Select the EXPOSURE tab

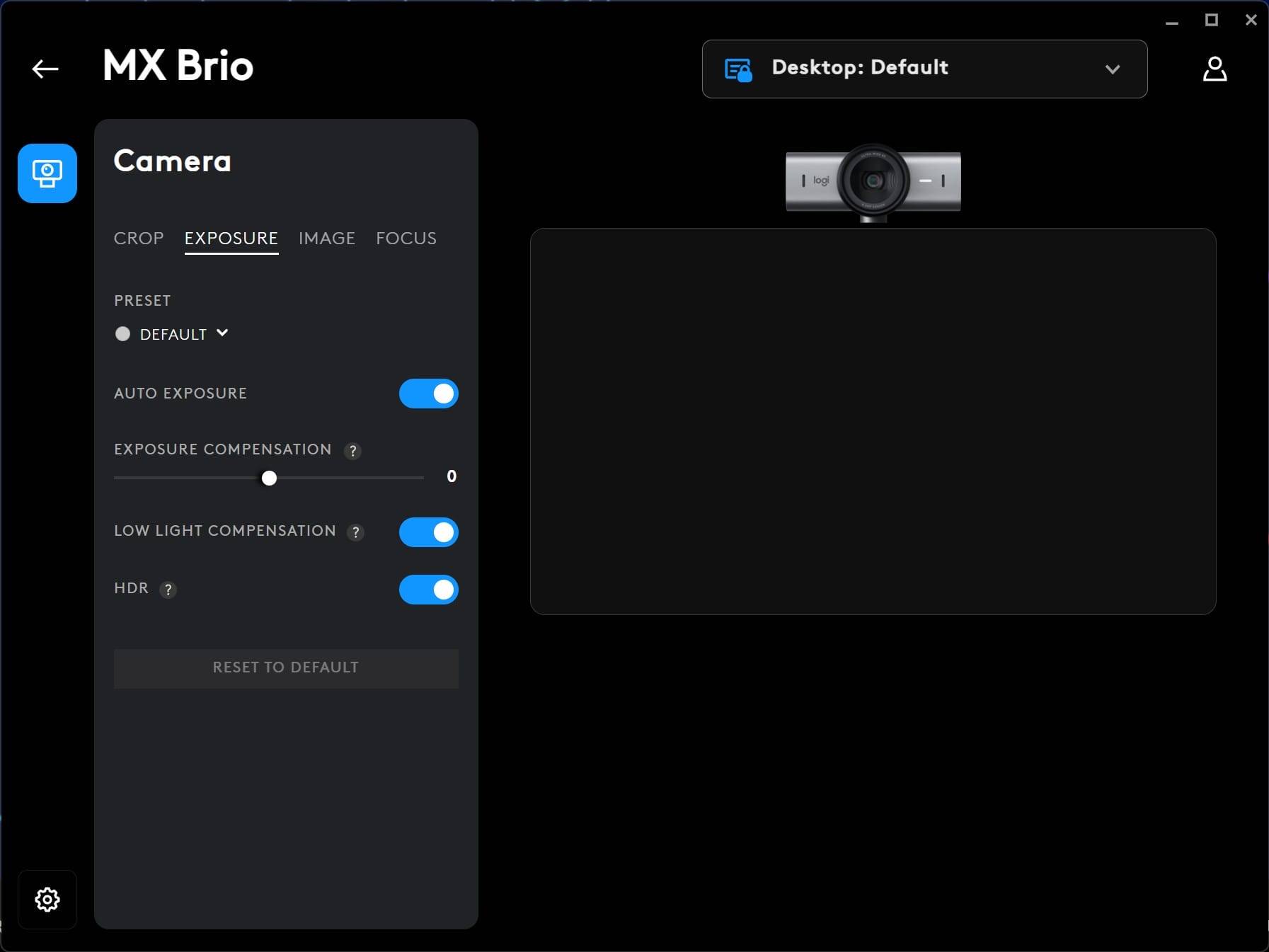tap(231, 239)
